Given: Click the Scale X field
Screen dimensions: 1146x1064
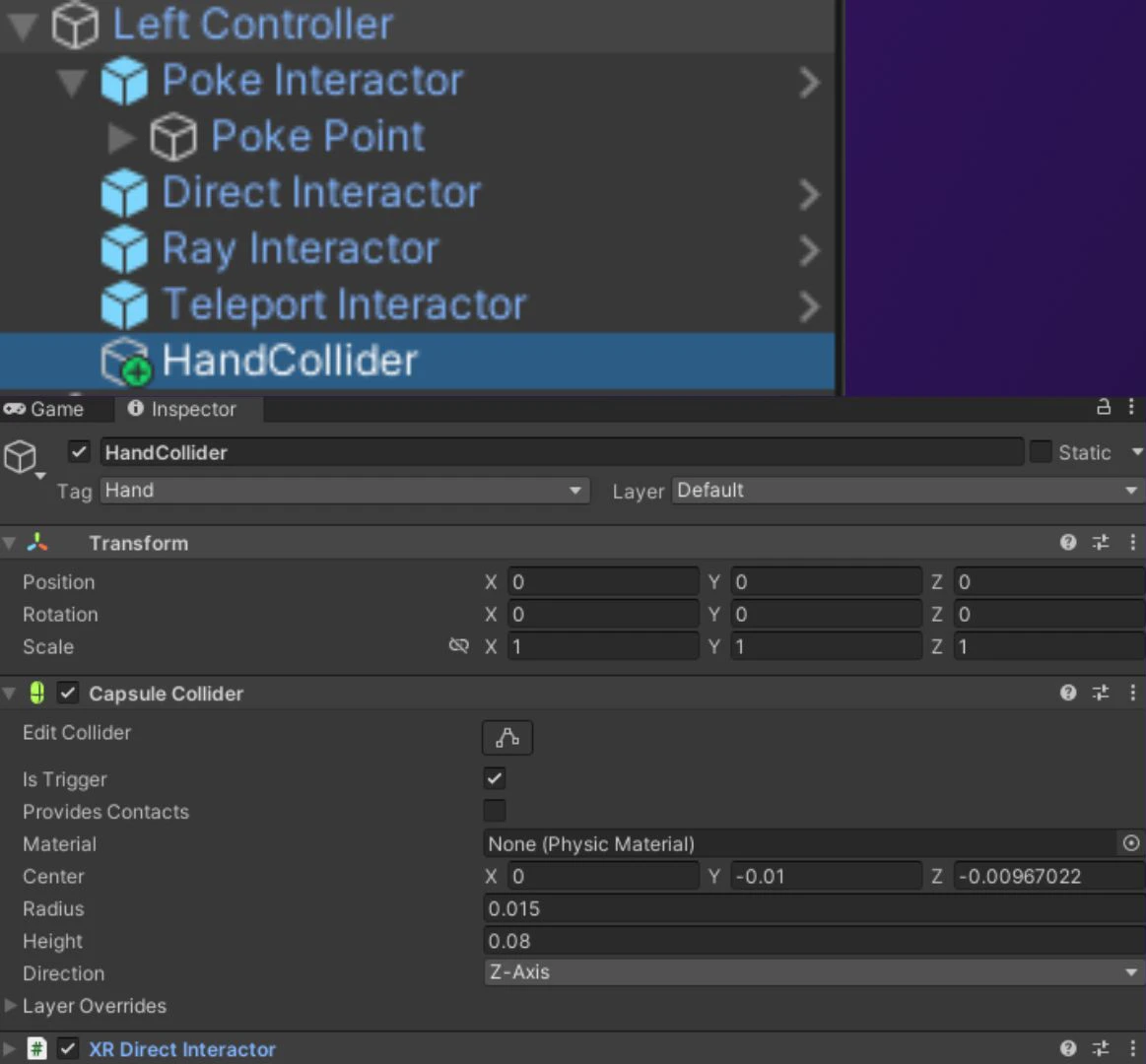Looking at the screenshot, I should click(603, 646).
